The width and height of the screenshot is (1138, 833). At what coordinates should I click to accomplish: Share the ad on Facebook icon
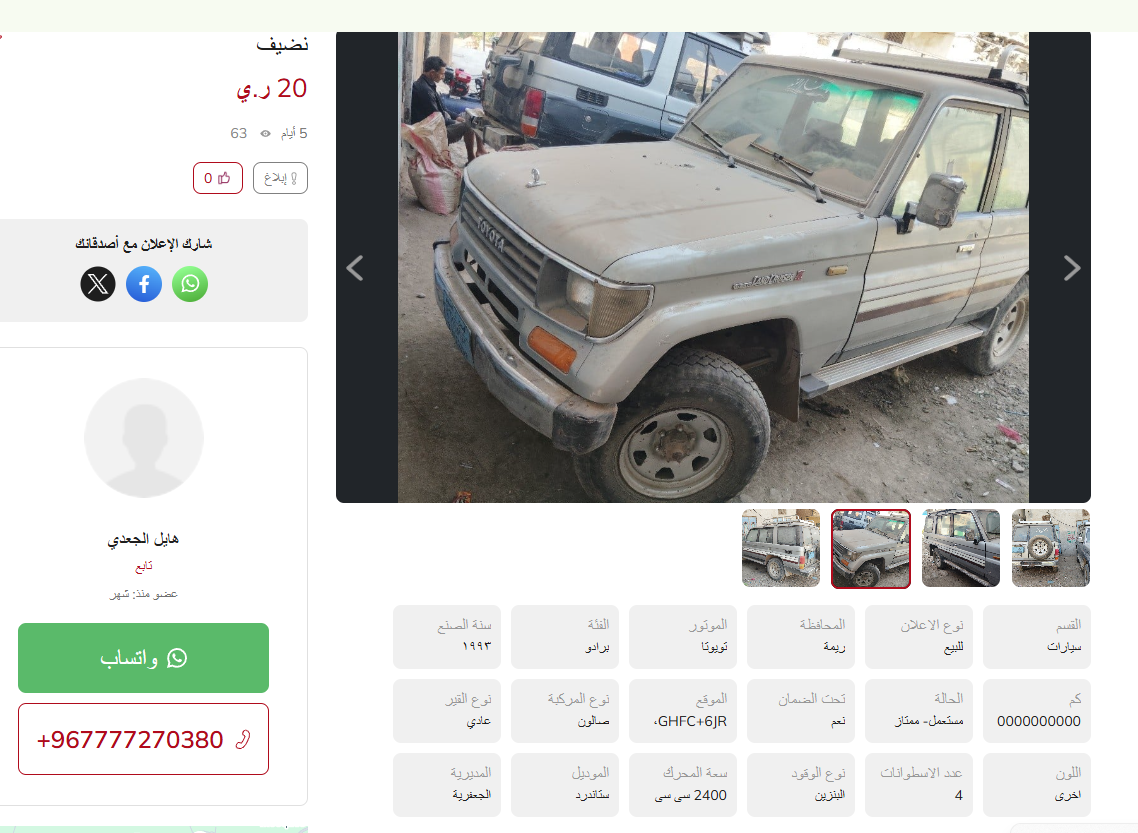[144, 284]
